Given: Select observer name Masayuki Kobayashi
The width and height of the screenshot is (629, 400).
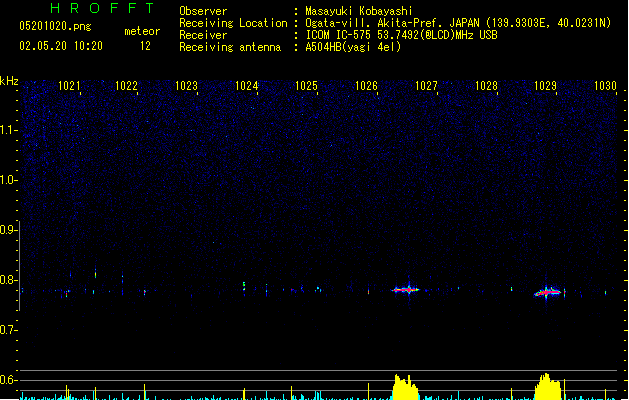Looking at the screenshot, I should pyautogui.click(x=359, y=11).
